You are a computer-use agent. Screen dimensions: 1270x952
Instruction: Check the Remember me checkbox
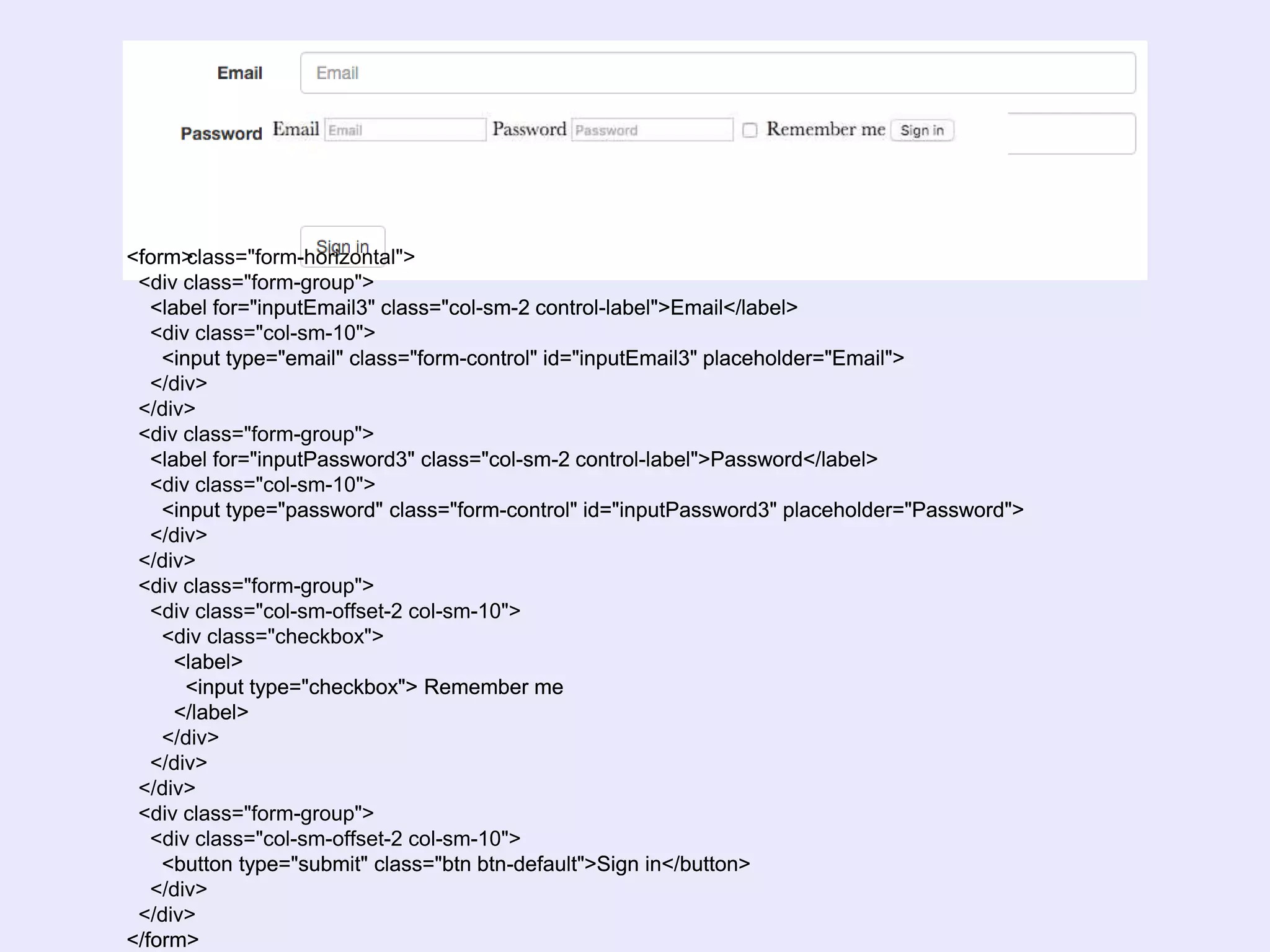(750, 130)
